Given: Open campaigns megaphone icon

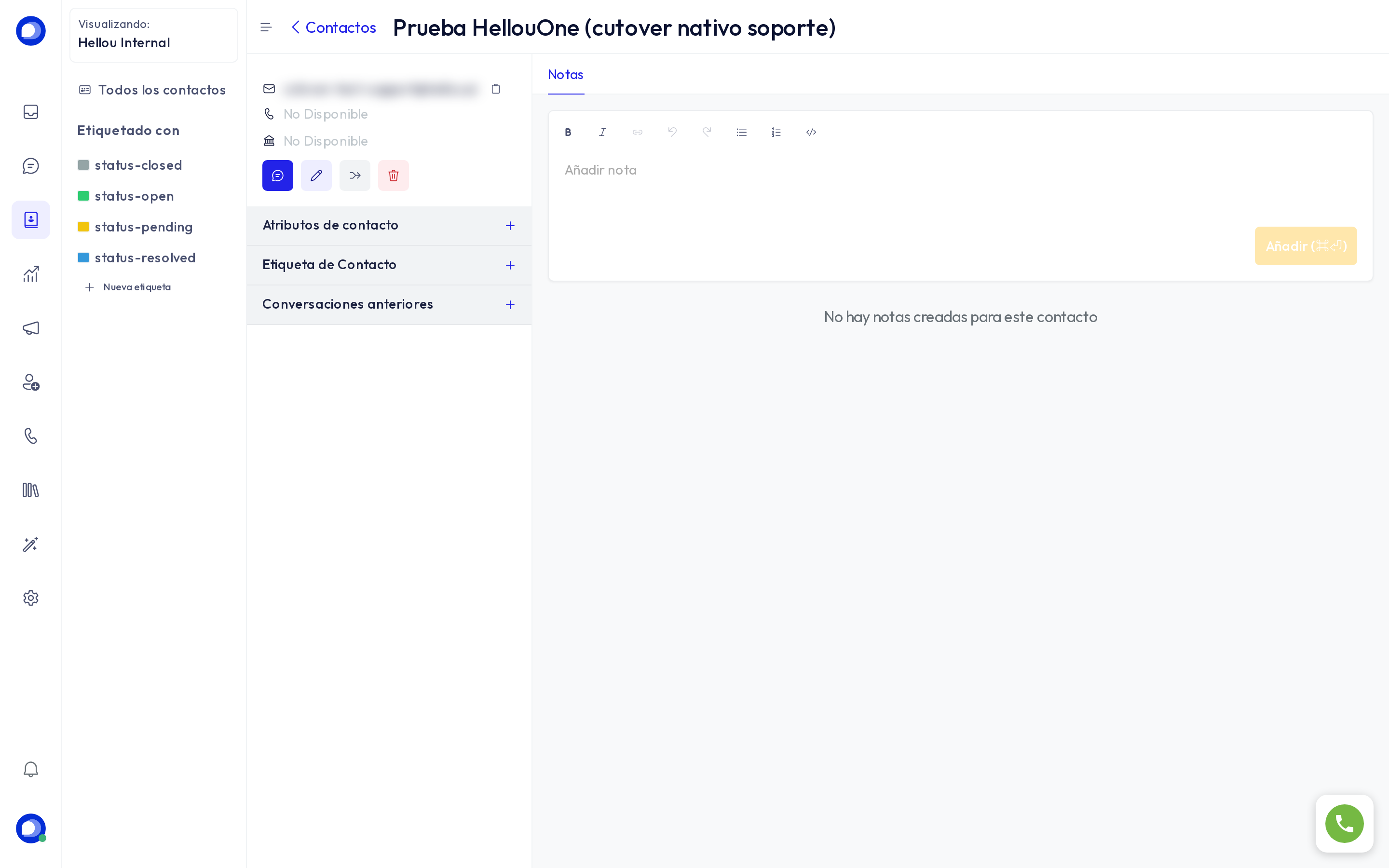Looking at the screenshot, I should 30,328.
